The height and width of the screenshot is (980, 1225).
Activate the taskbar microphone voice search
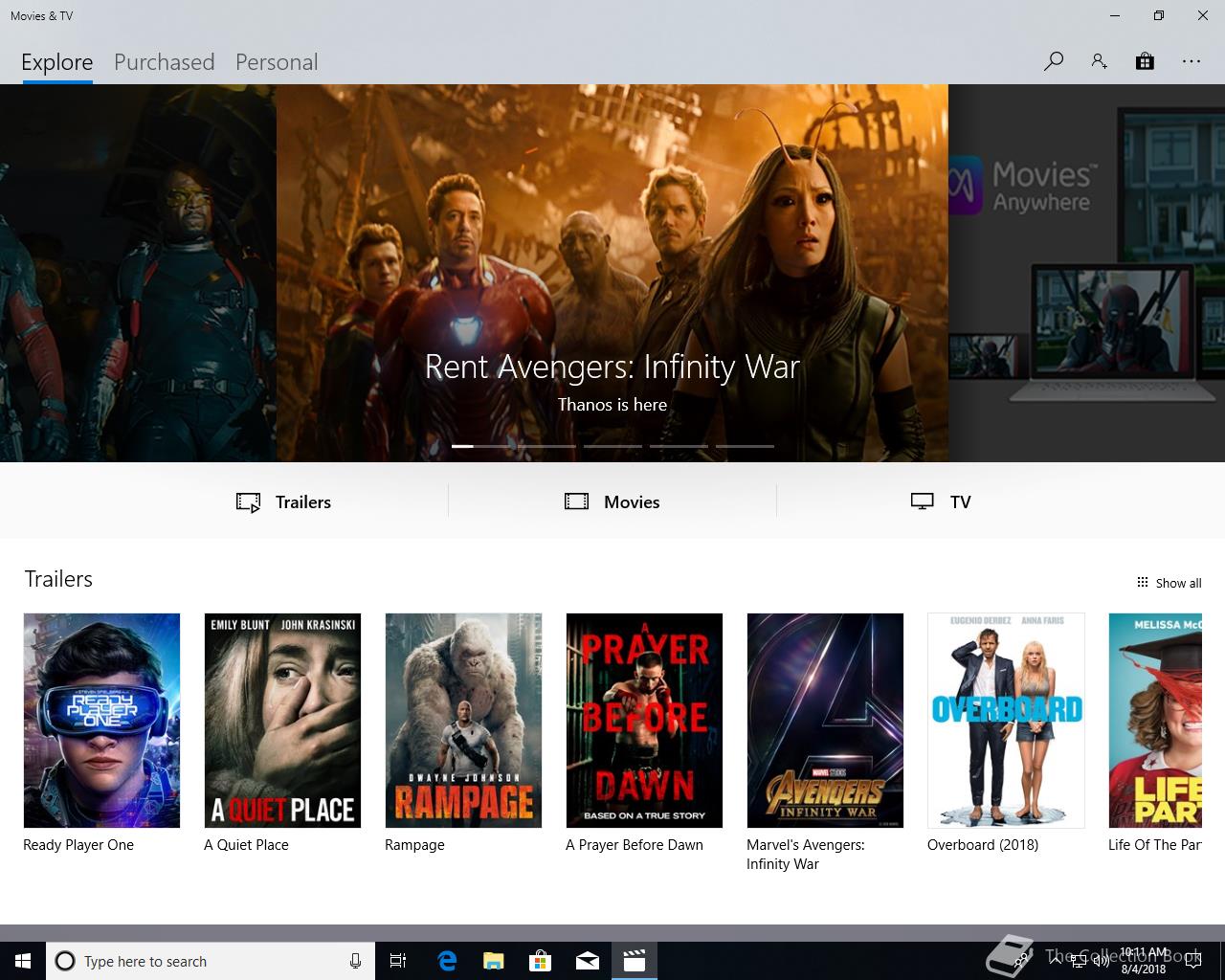[x=355, y=961]
